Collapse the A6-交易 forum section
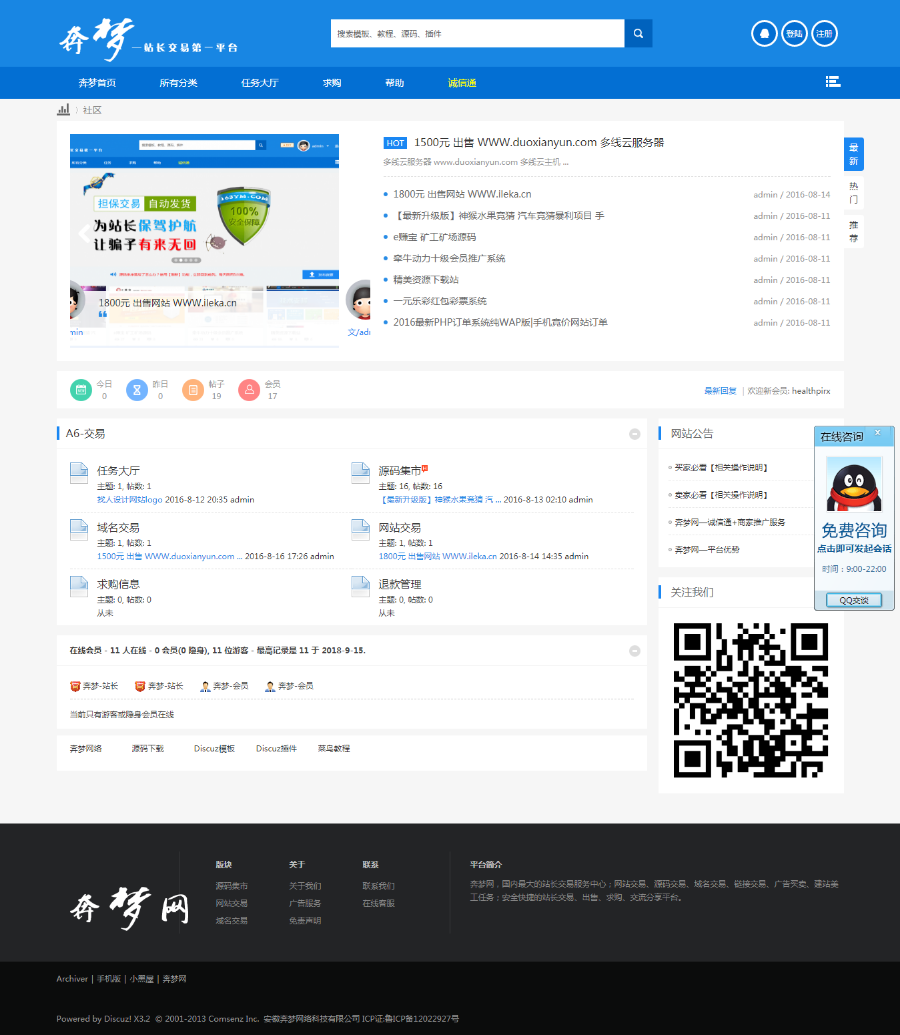Screen dimensions: 900x1035 634,434
